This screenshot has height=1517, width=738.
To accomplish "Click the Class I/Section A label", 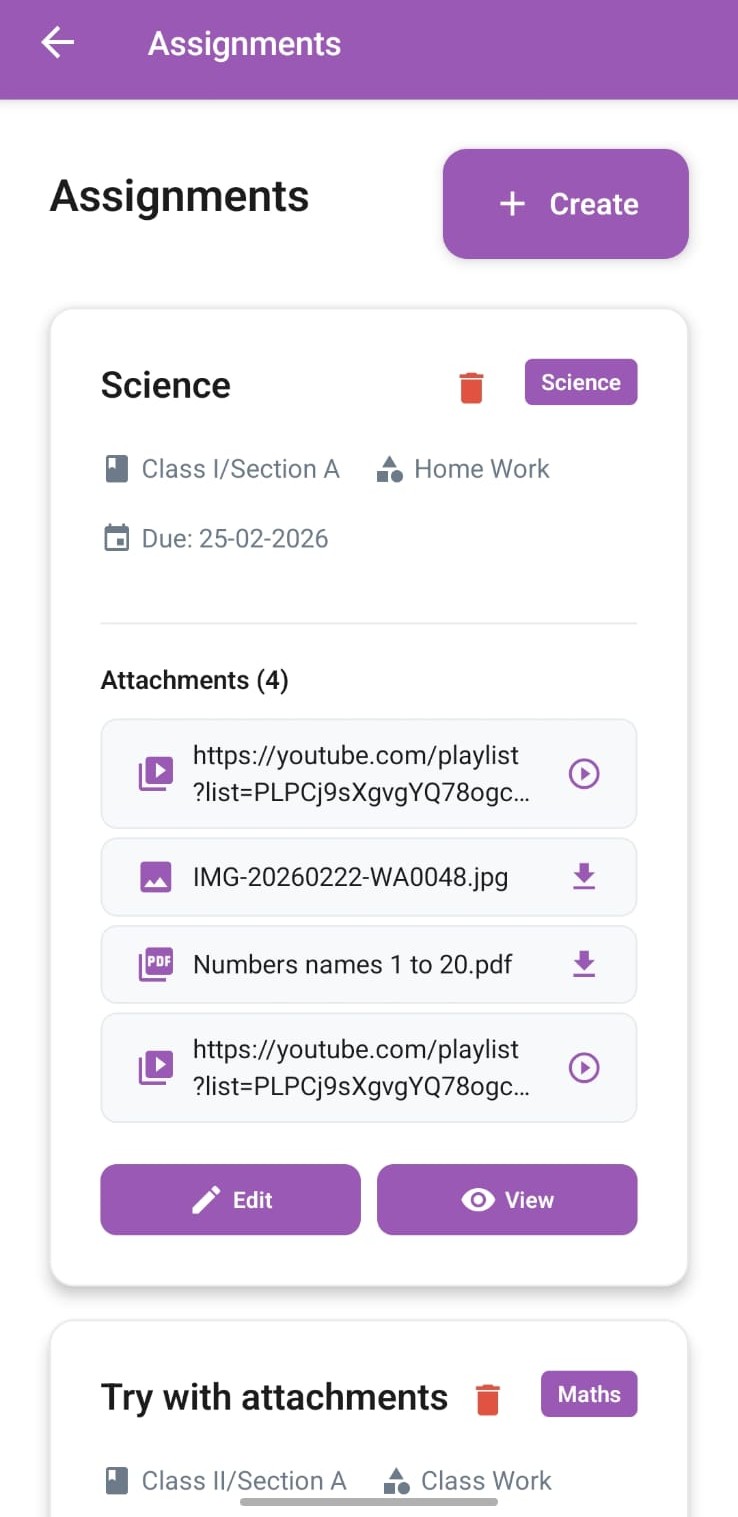I will point(240,469).
